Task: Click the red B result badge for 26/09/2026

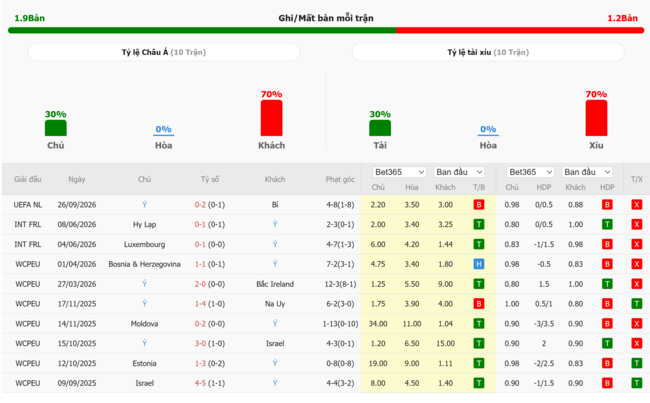Action: tap(479, 204)
